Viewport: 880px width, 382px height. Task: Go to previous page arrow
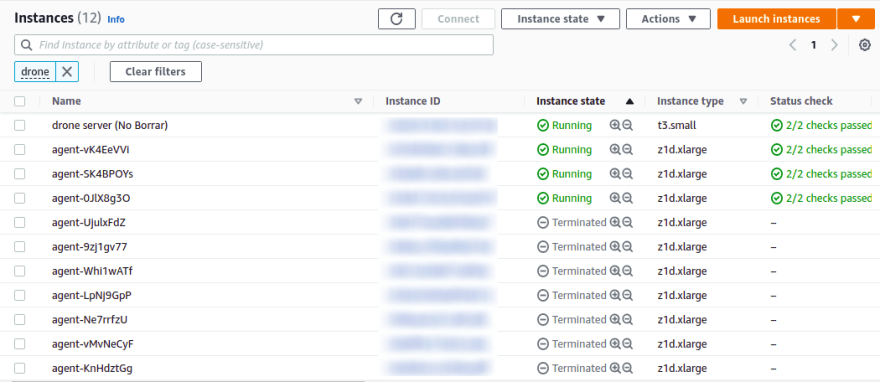pyautogui.click(x=792, y=45)
